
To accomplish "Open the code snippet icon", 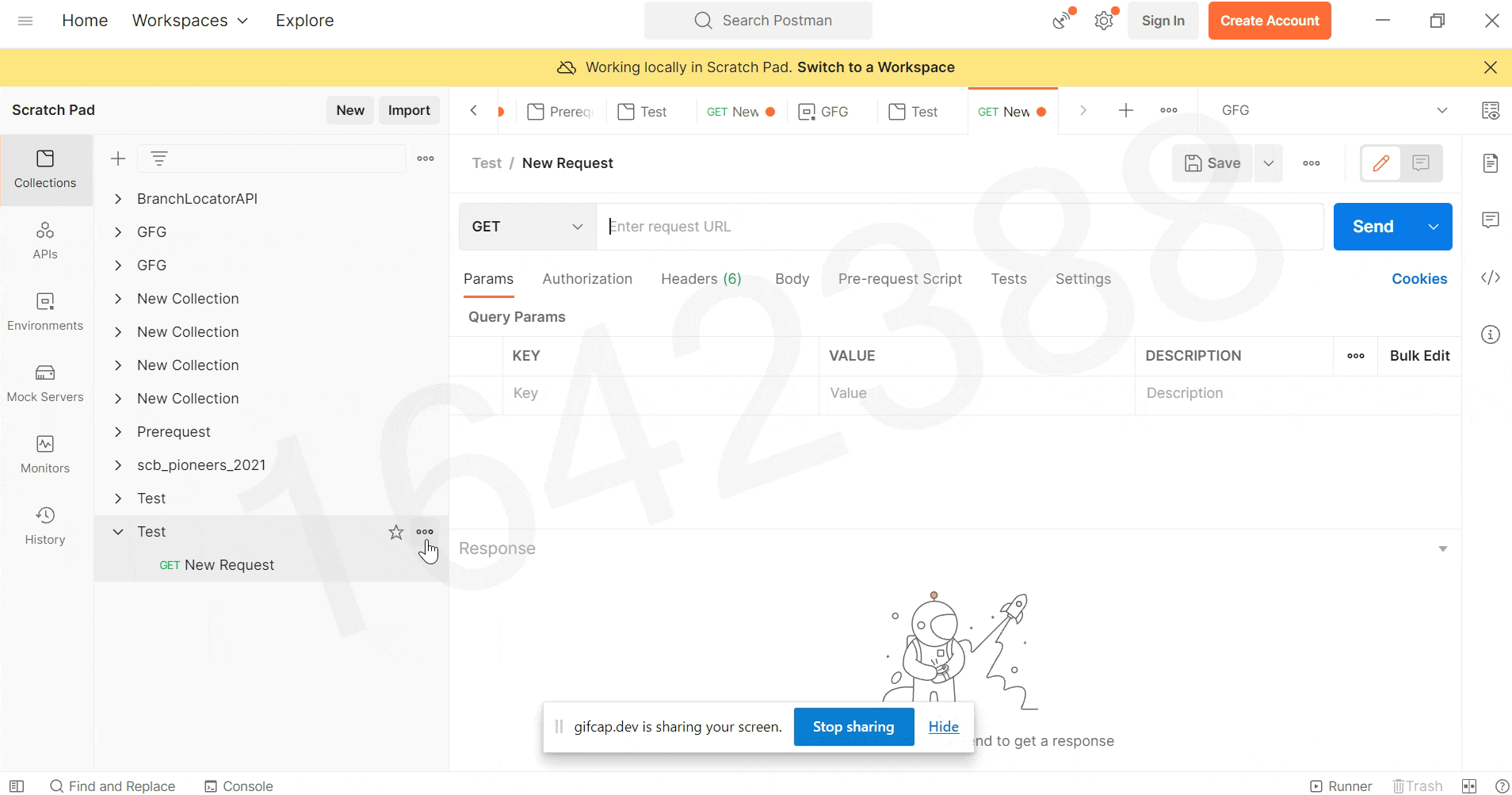I will tap(1491, 277).
